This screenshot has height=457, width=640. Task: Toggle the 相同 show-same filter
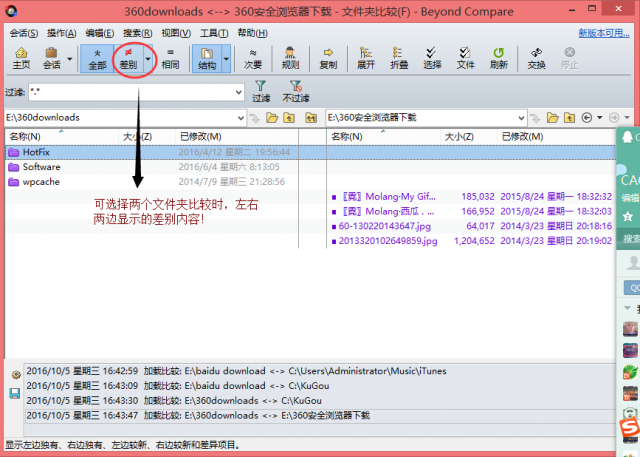(170, 58)
